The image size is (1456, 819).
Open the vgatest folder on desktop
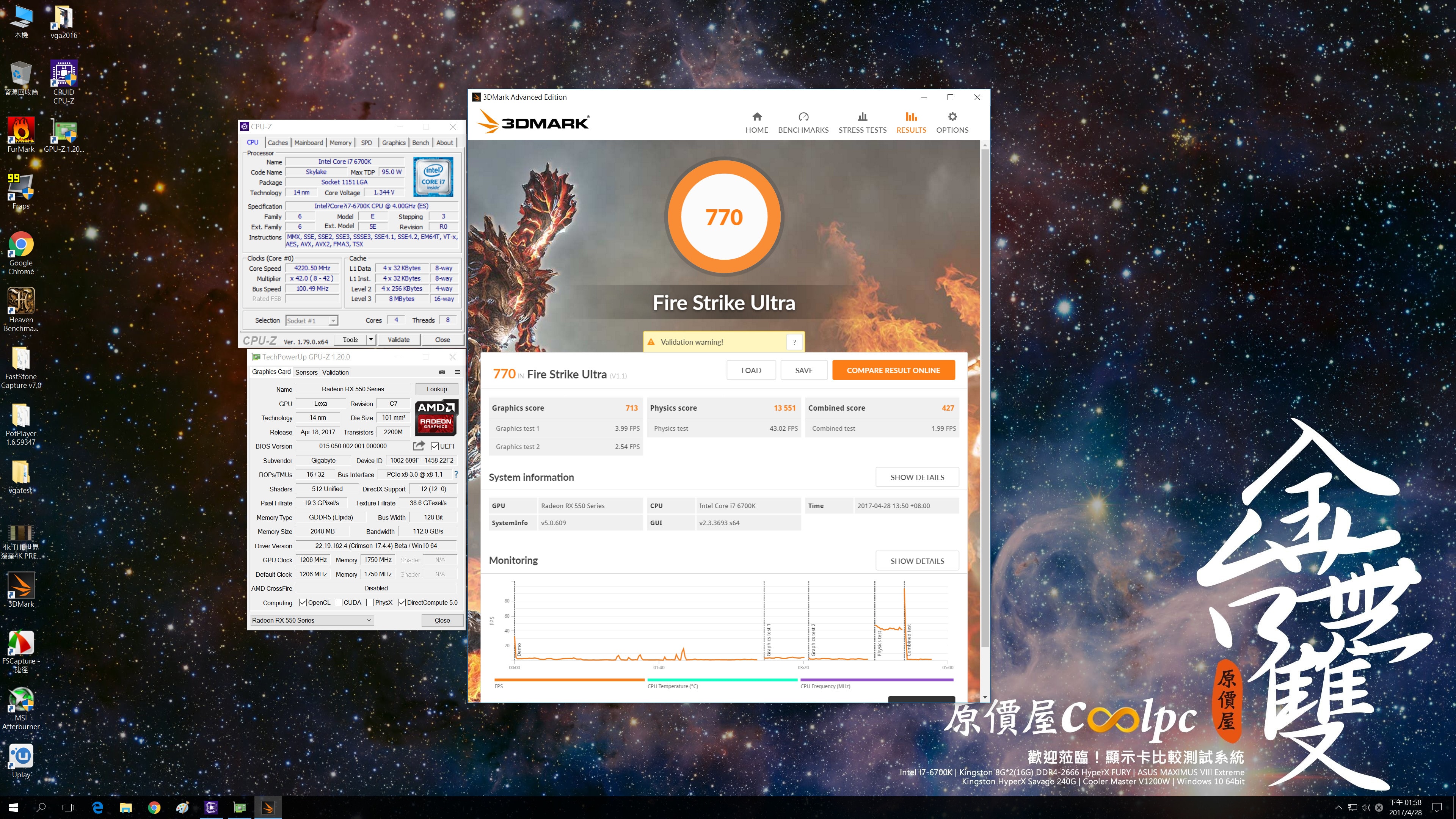point(21,477)
